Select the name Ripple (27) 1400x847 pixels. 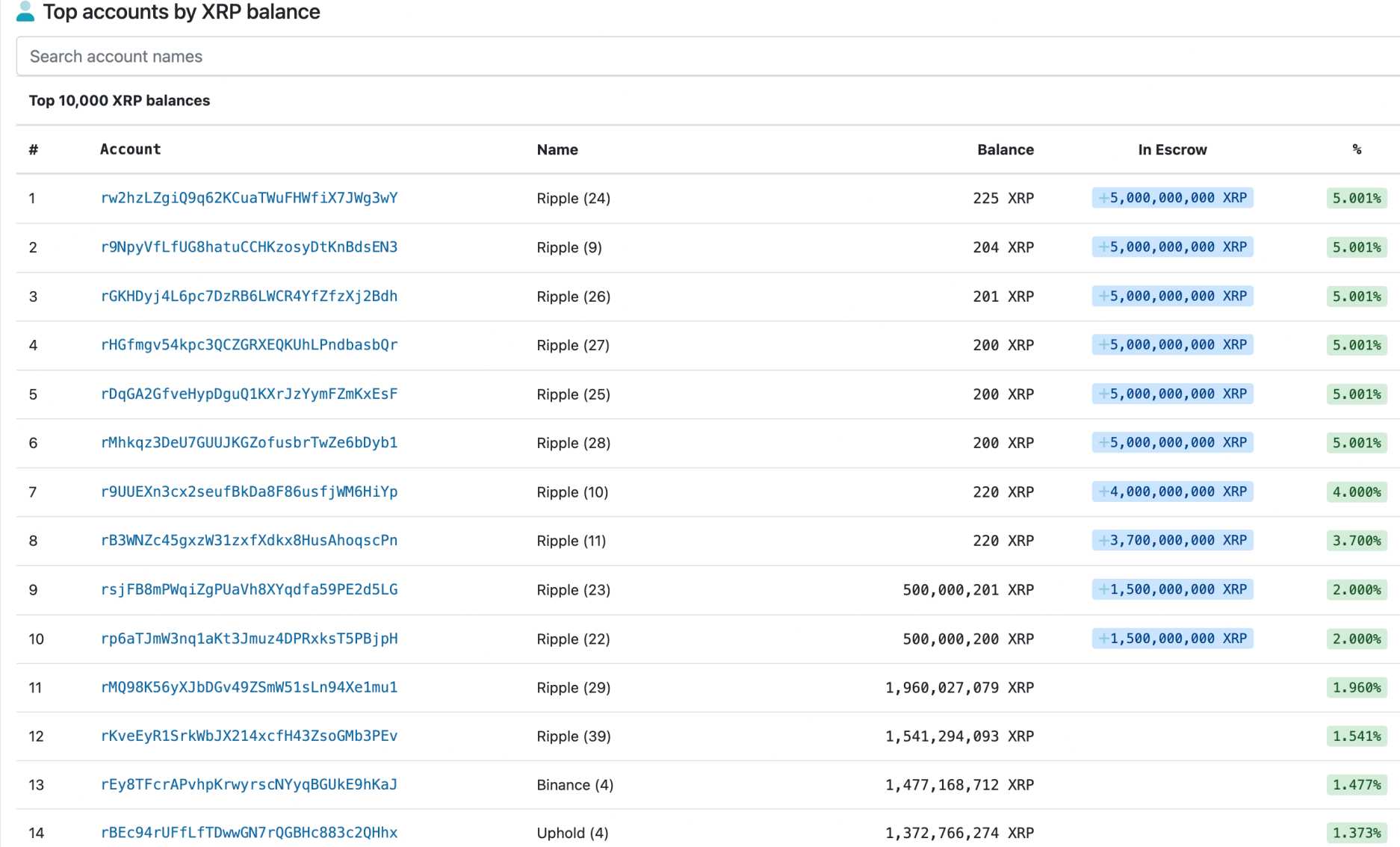point(573,345)
